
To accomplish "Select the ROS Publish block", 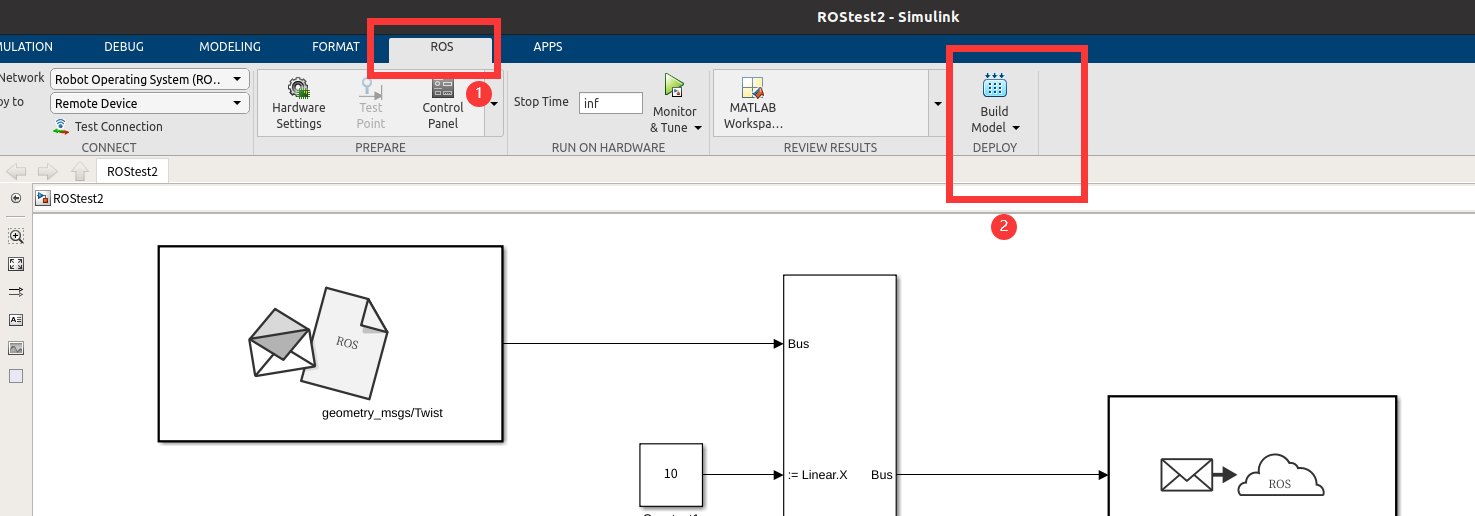I will (1252, 456).
